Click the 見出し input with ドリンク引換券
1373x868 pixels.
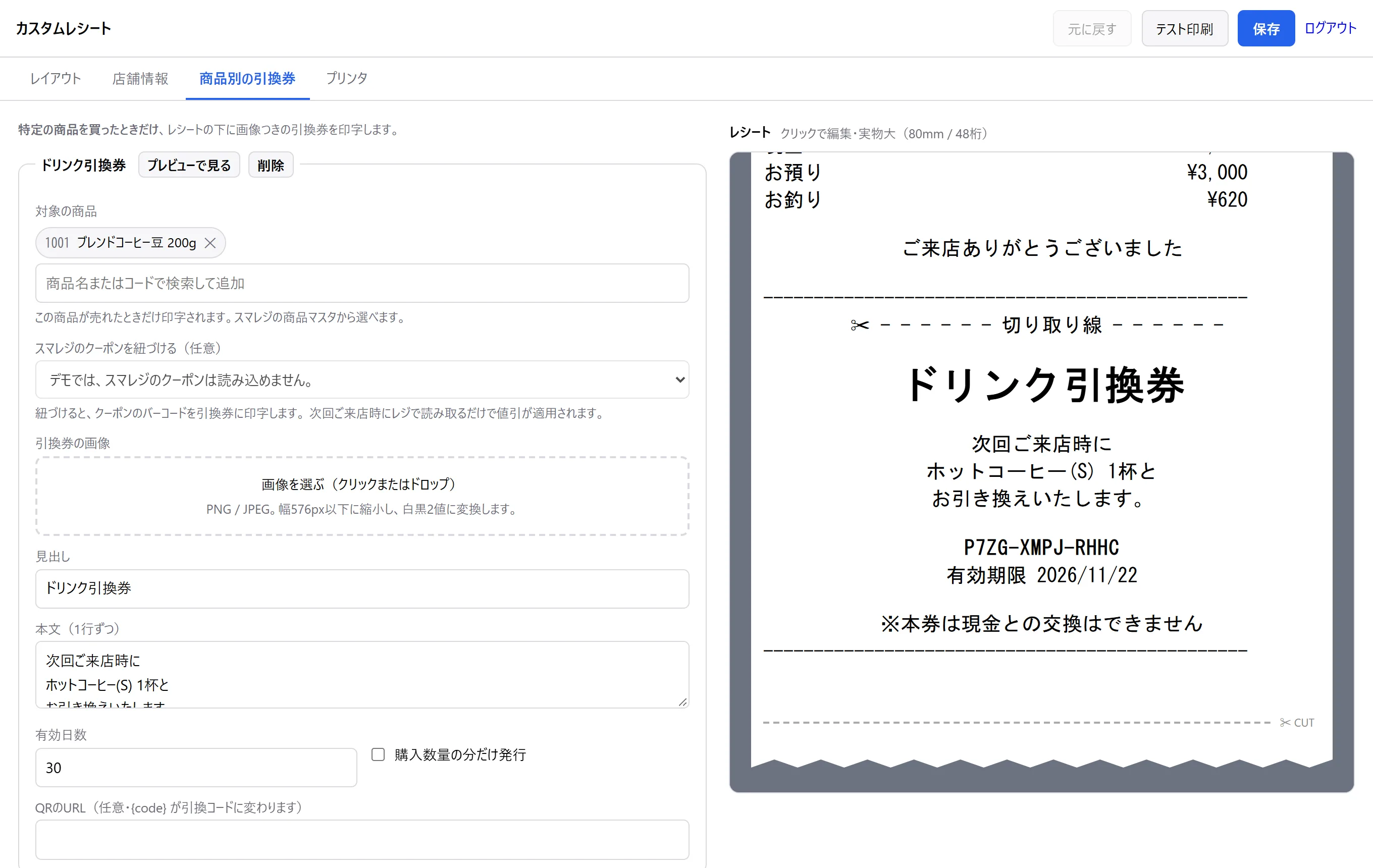coord(362,589)
